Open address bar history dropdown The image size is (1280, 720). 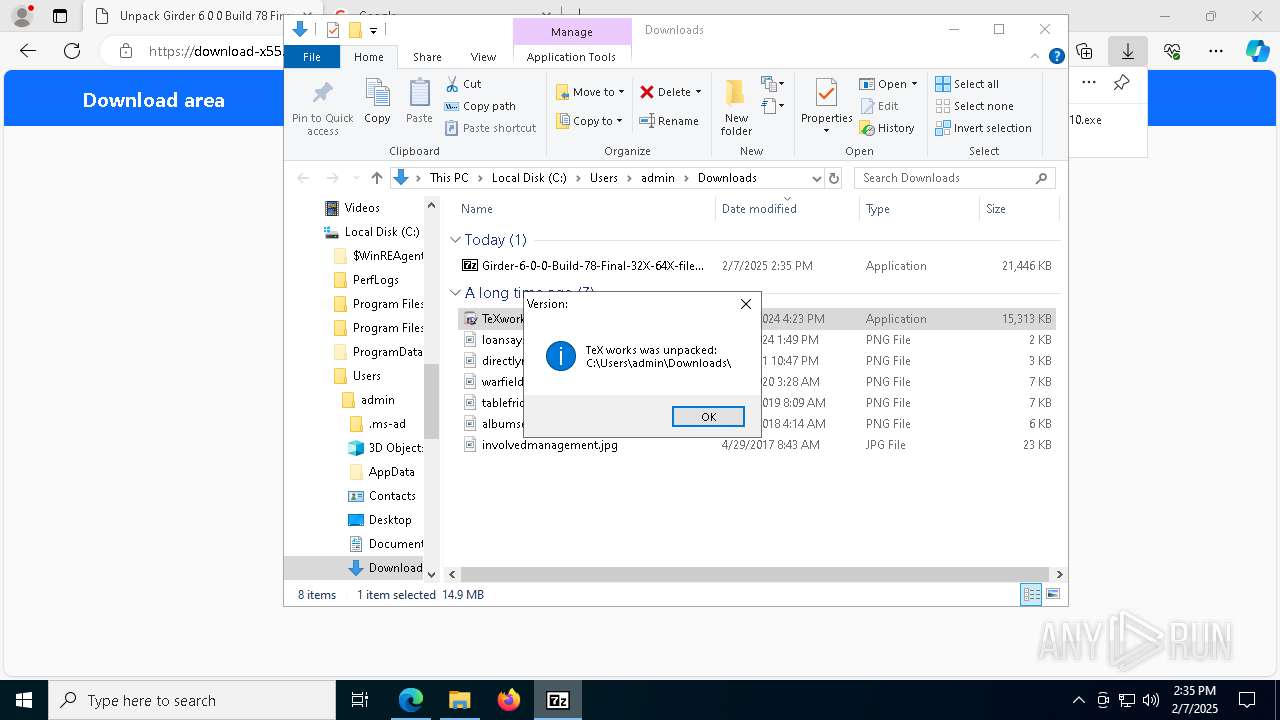pos(816,178)
